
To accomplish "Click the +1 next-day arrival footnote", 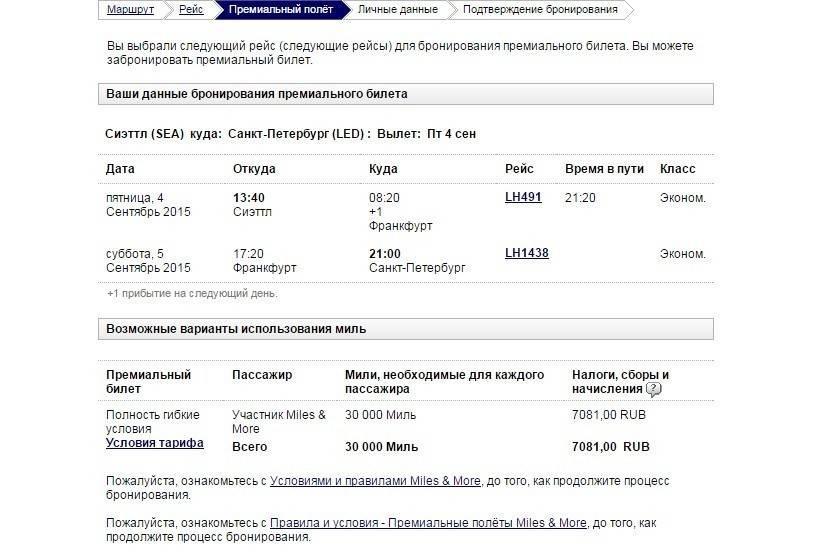I will (x=192, y=294).
